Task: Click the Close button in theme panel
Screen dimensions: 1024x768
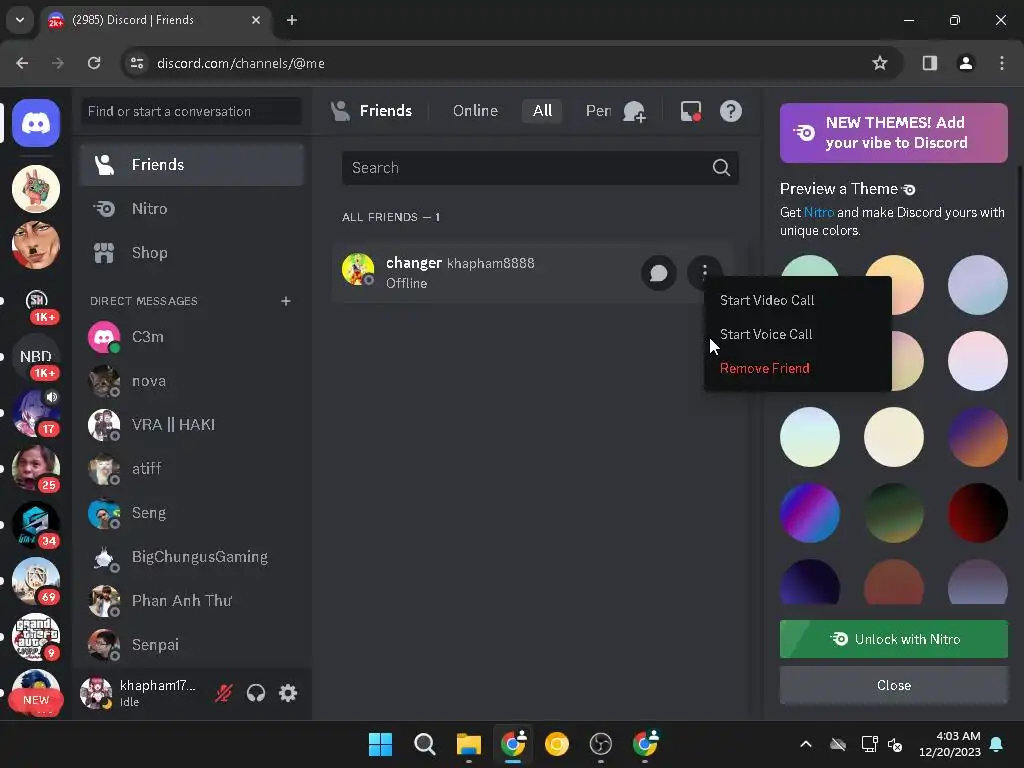Action: (893, 686)
